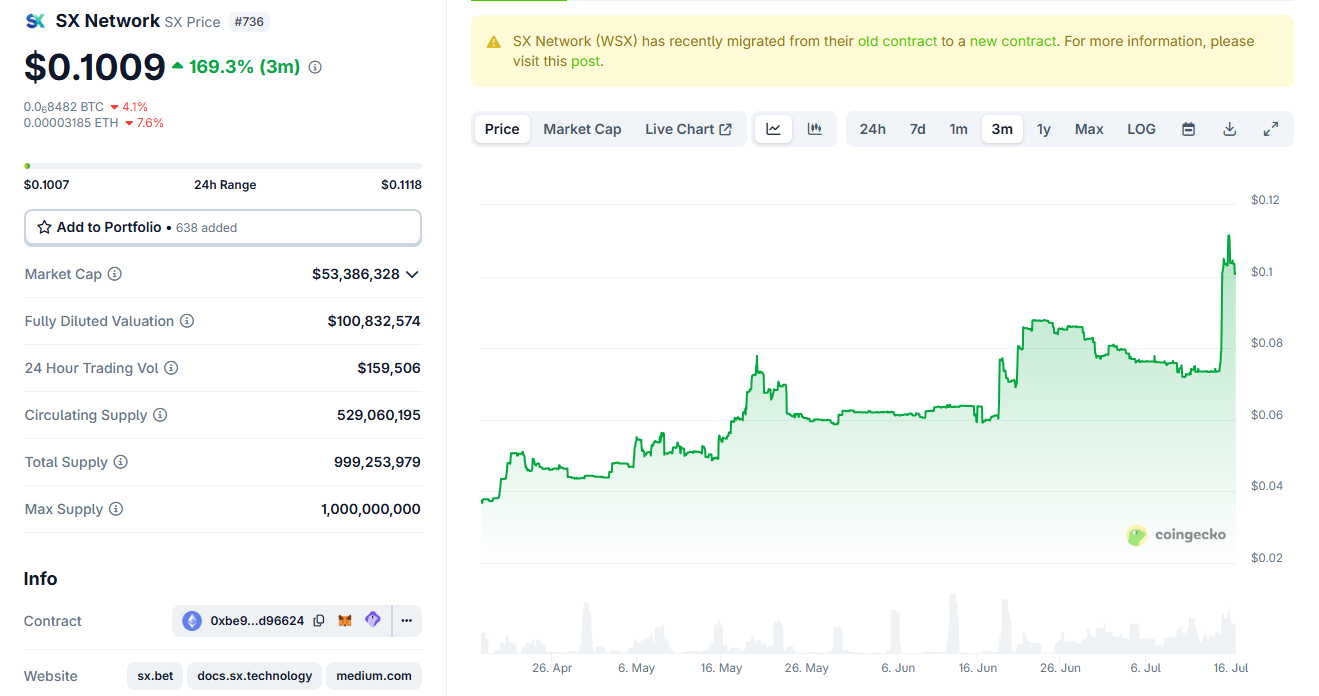Show Max Supply info tooltip

click(x=116, y=509)
